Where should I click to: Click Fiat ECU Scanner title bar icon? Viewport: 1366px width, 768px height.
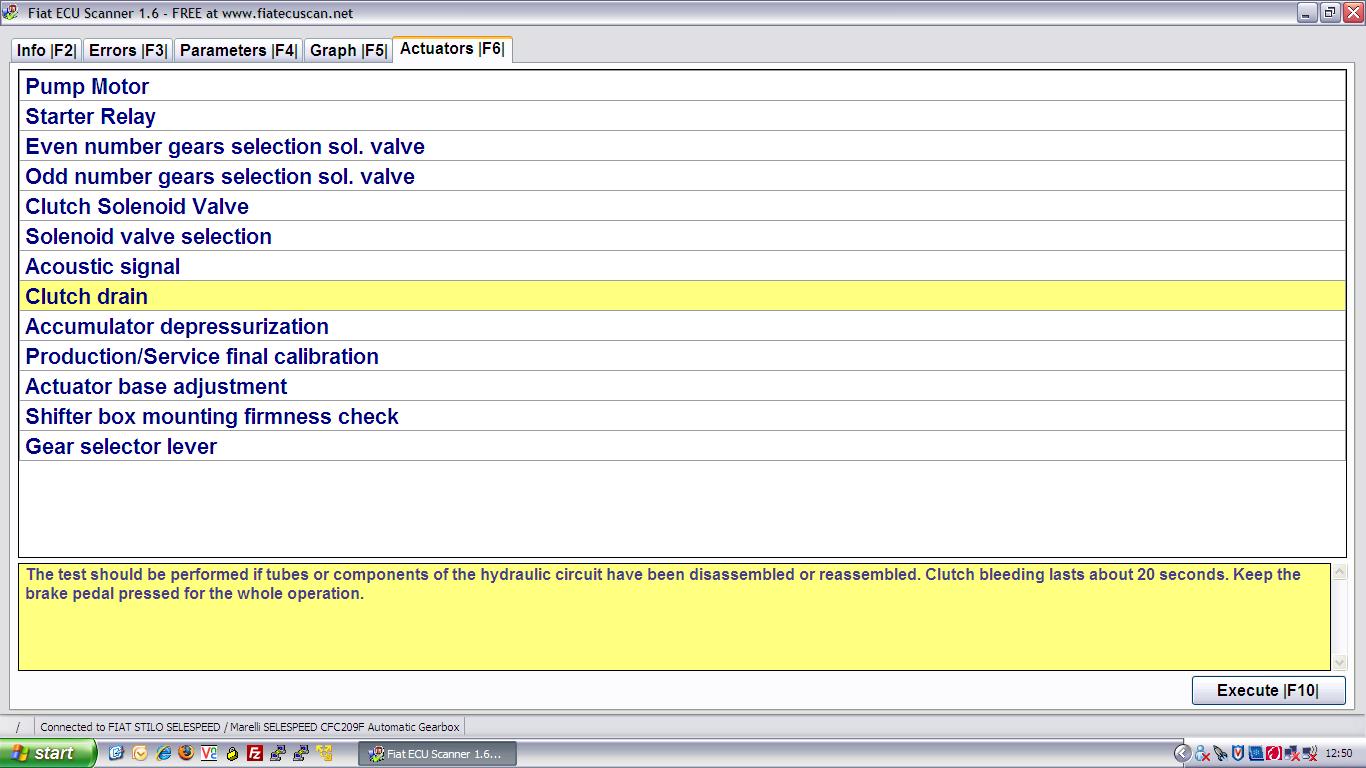(11, 13)
